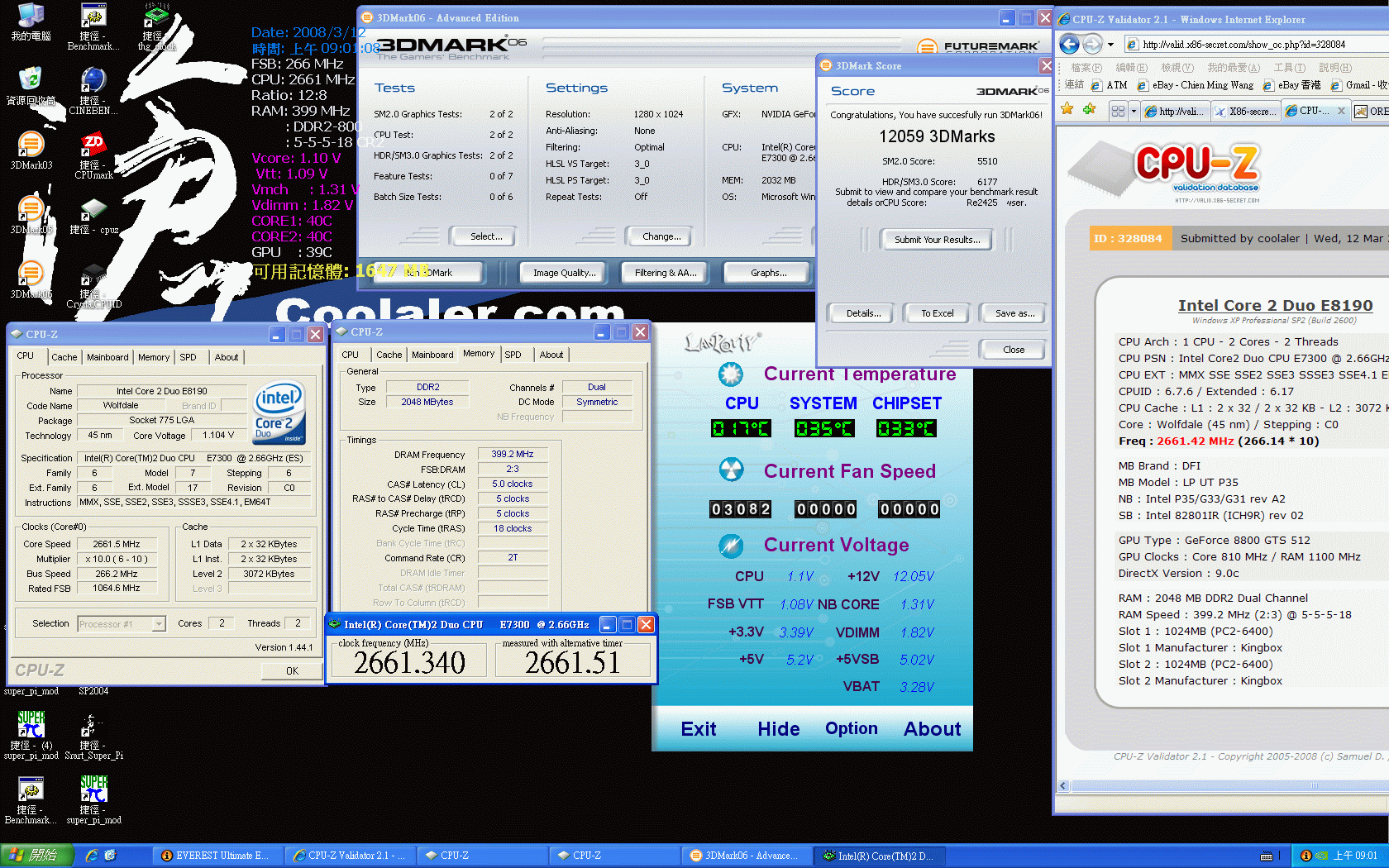Open the Benchmark shortcut at top of desktop
Screen dimensions: 1389x868
tap(93, 27)
